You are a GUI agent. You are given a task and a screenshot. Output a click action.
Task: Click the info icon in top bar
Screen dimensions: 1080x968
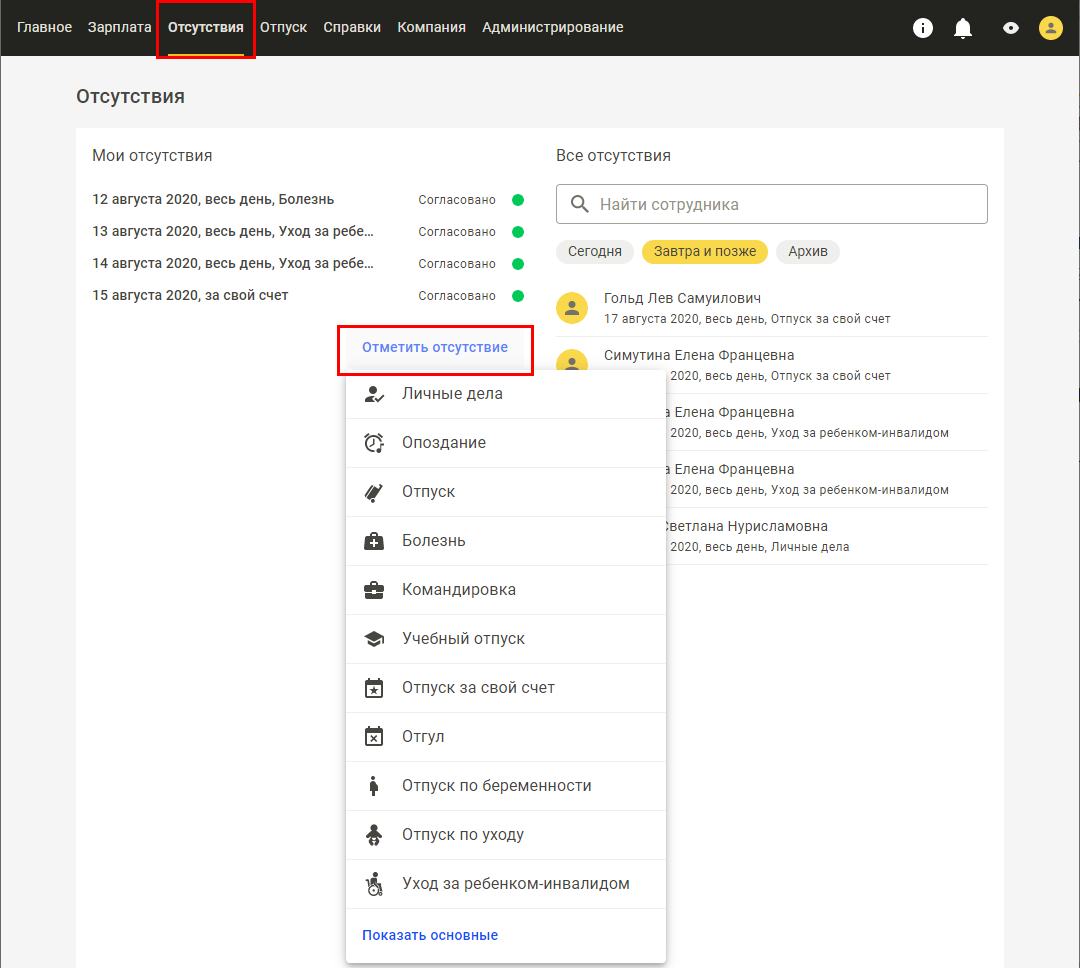(923, 28)
